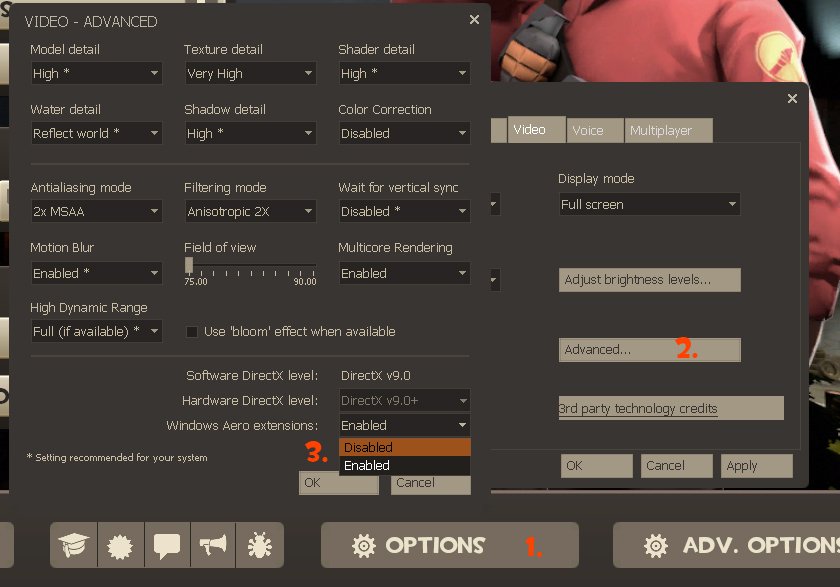Expand the Display mode dropdown

pyautogui.click(x=648, y=205)
